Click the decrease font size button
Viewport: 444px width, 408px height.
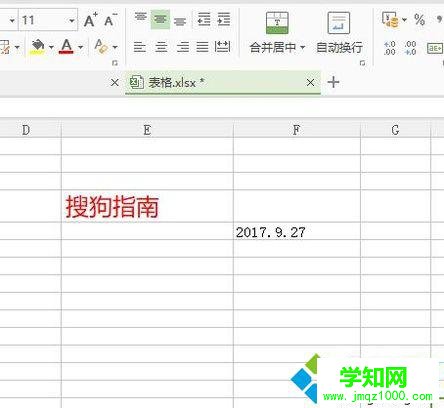coord(110,20)
